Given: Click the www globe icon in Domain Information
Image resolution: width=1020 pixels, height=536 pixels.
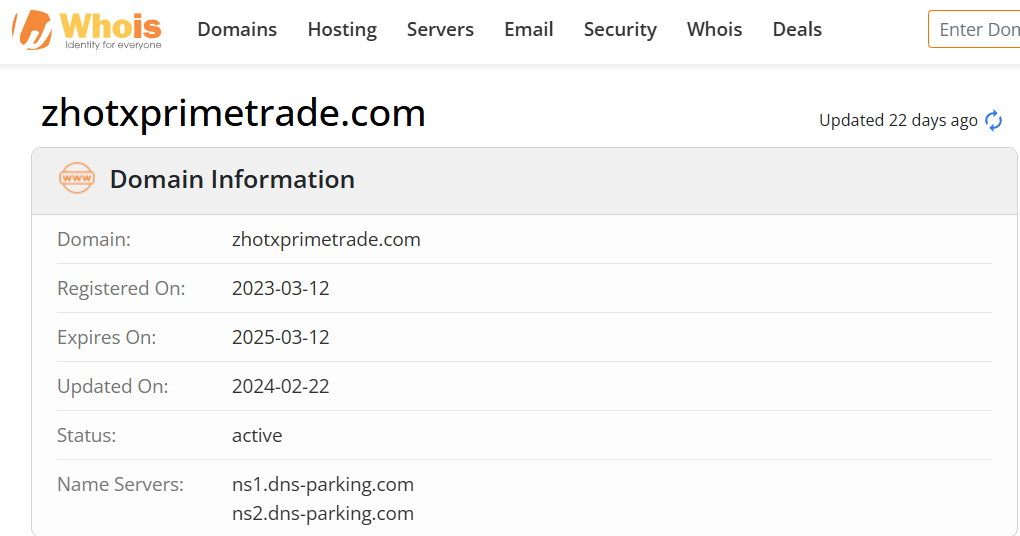Looking at the screenshot, I should (x=77, y=178).
